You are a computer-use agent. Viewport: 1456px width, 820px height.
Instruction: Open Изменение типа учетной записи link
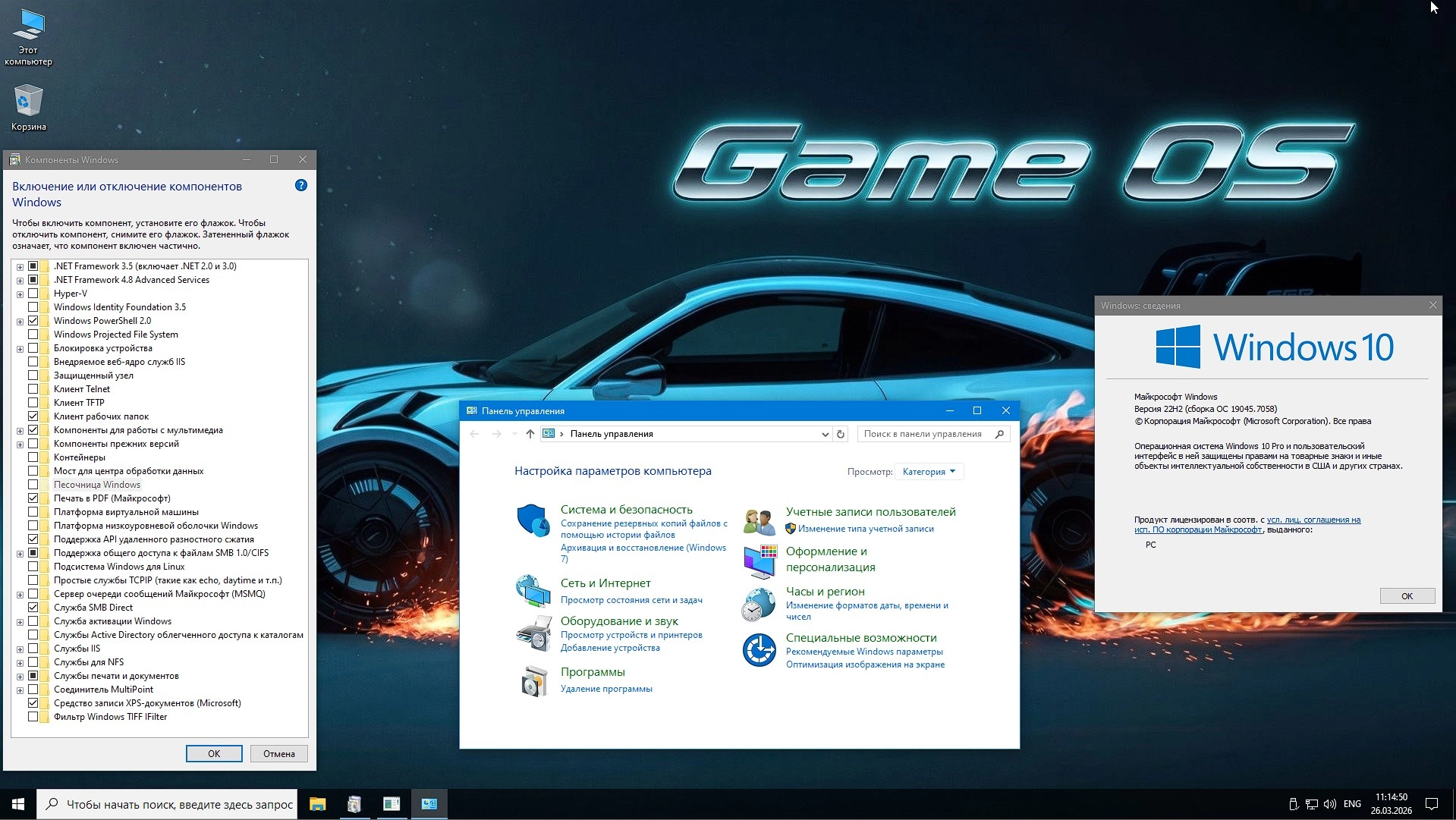tap(866, 529)
